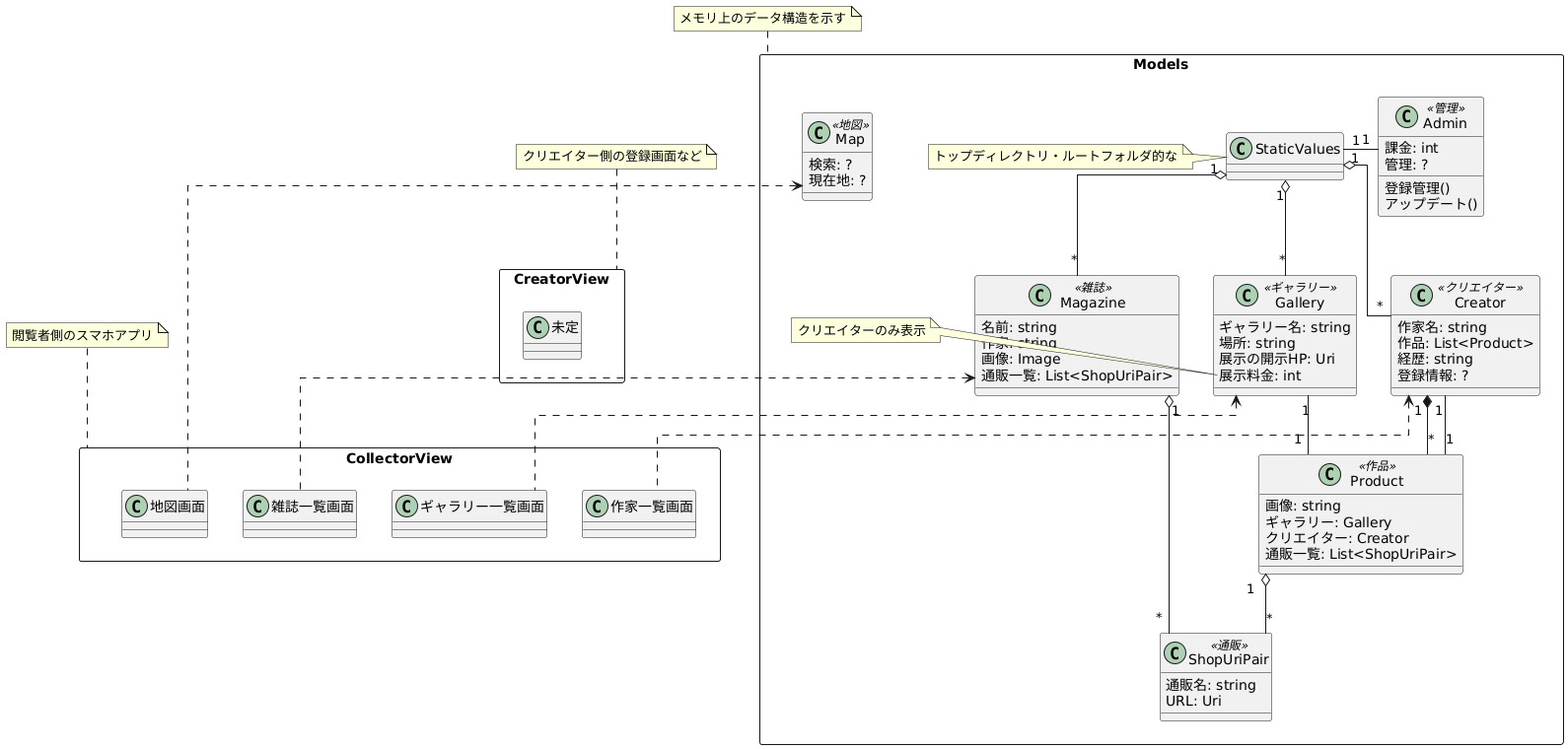Click the class icon next to Map
The width and height of the screenshot is (1568, 749).
point(820,134)
